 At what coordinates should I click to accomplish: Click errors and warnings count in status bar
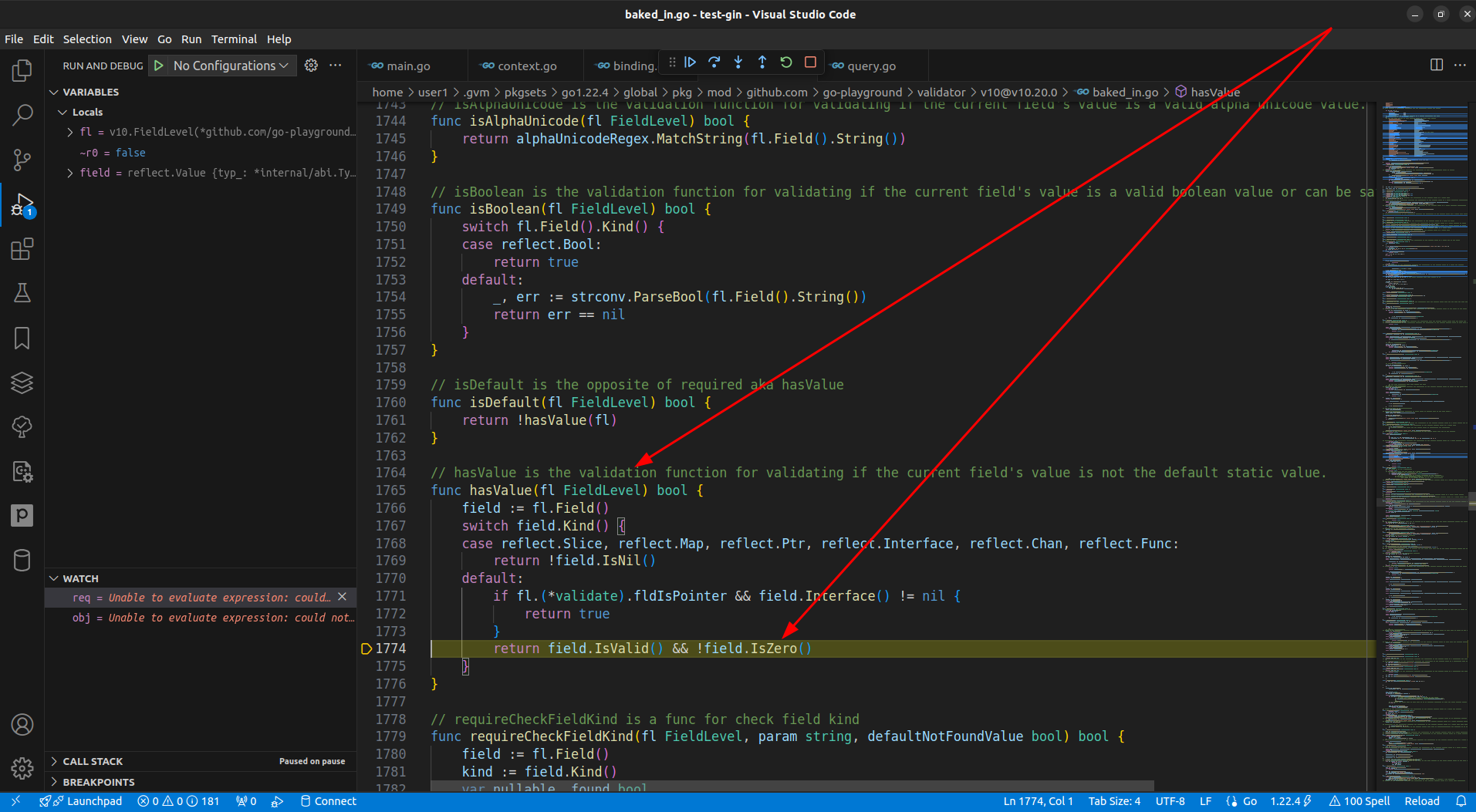pos(178,801)
